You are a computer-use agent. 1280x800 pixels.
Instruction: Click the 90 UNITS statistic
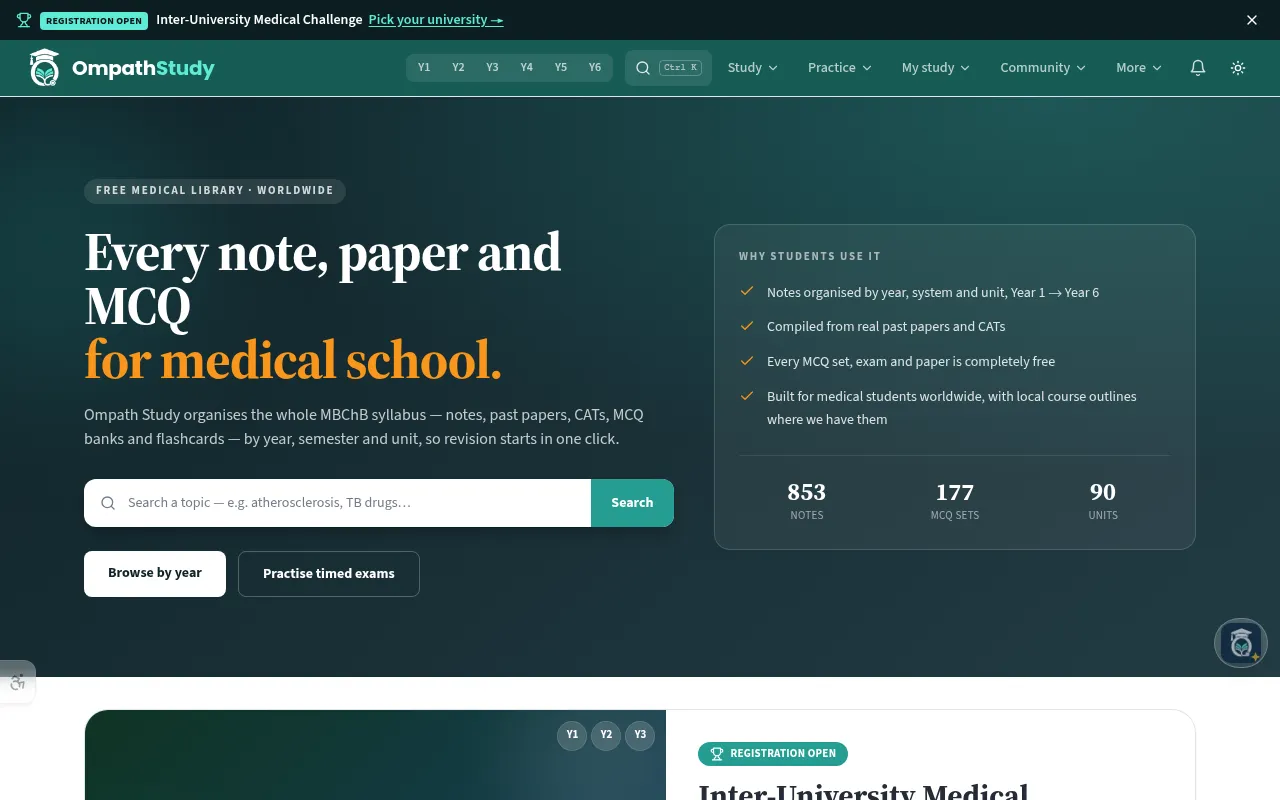[1103, 501]
